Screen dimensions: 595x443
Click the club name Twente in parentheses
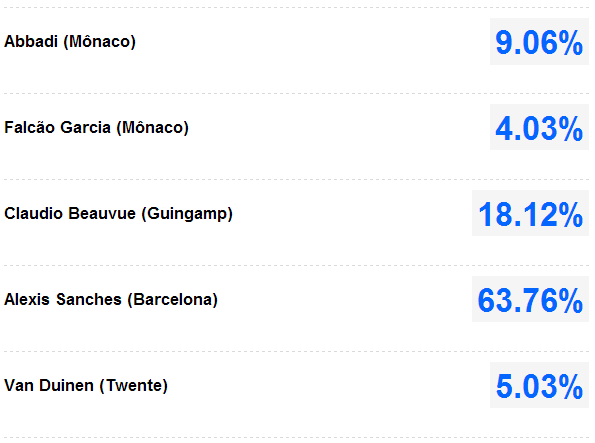(134, 386)
